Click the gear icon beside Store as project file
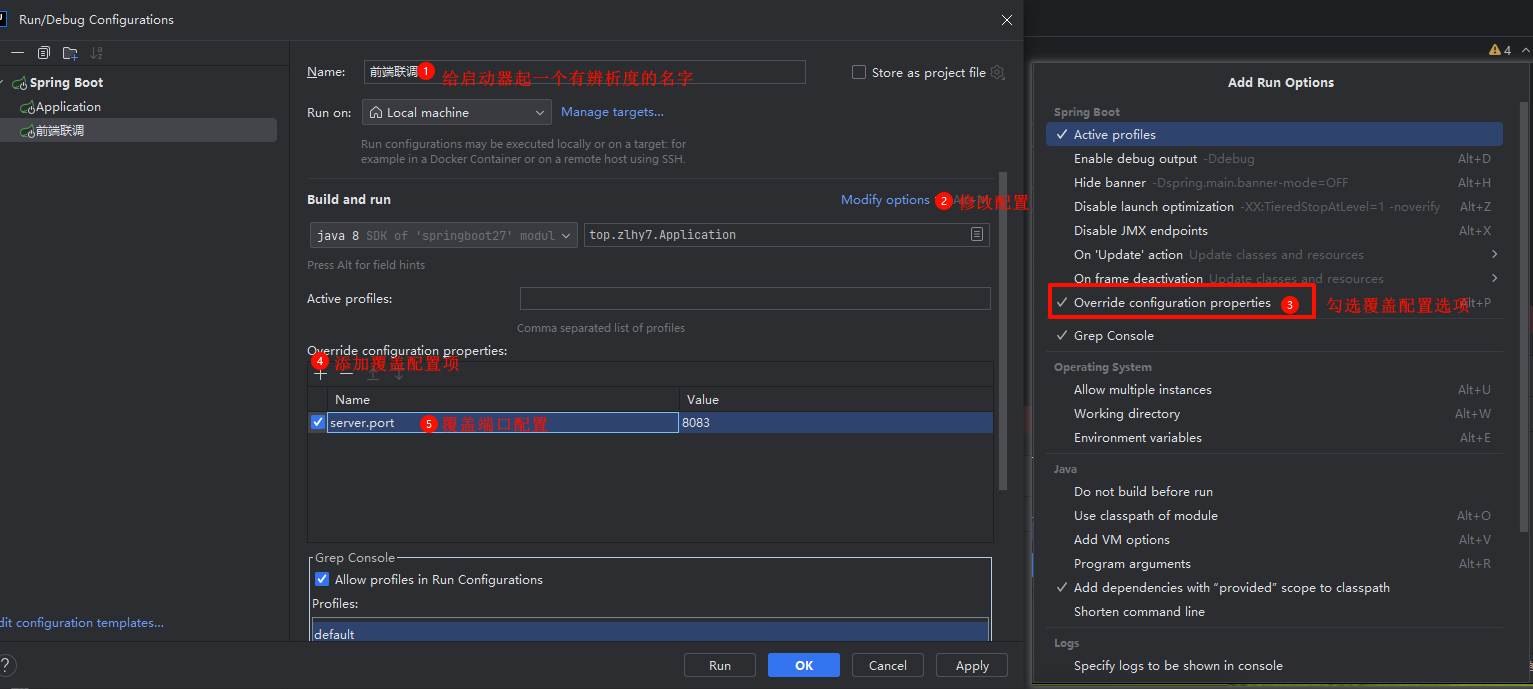 click(997, 73)
